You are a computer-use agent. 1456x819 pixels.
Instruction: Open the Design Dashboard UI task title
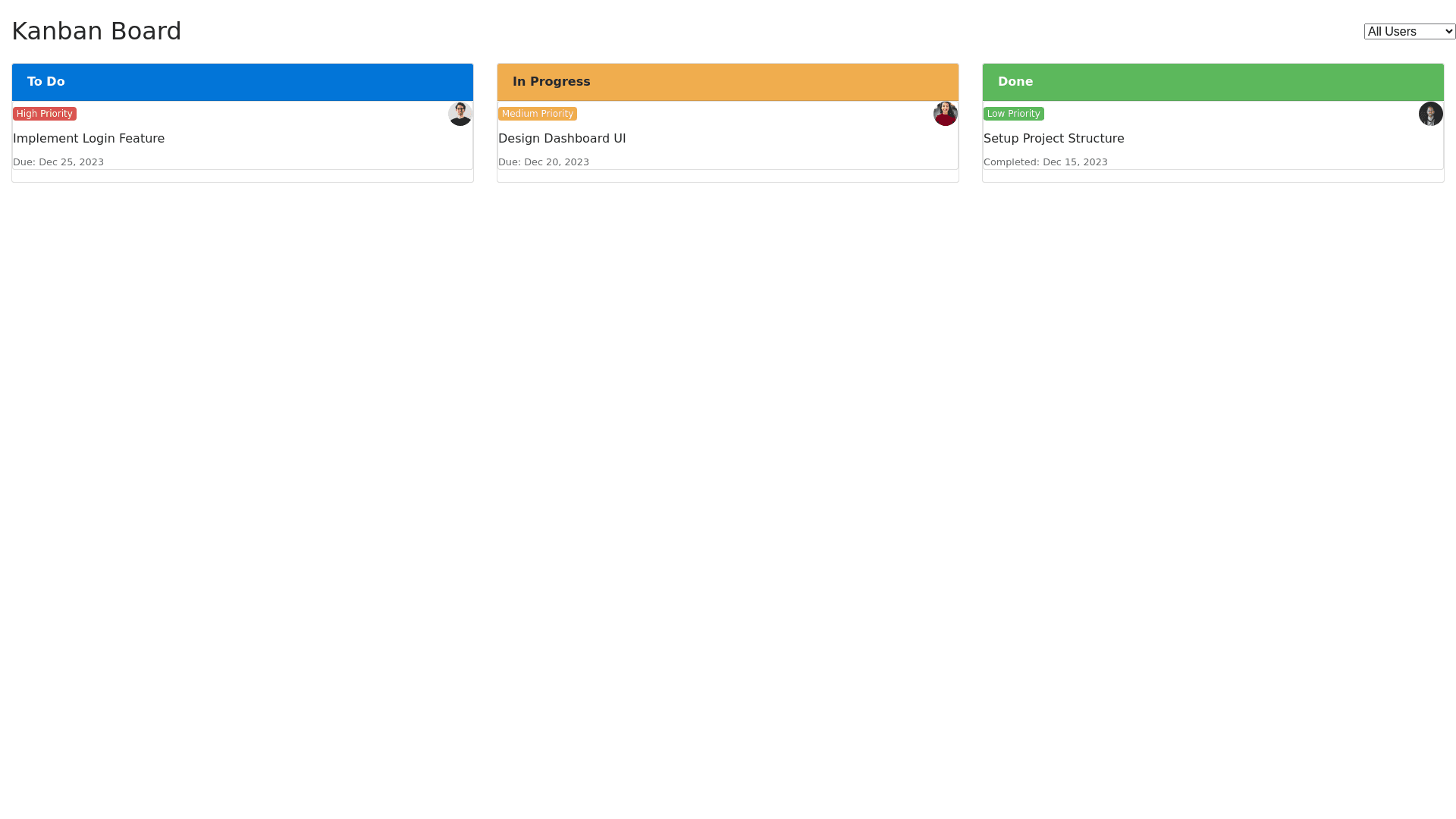562,138
